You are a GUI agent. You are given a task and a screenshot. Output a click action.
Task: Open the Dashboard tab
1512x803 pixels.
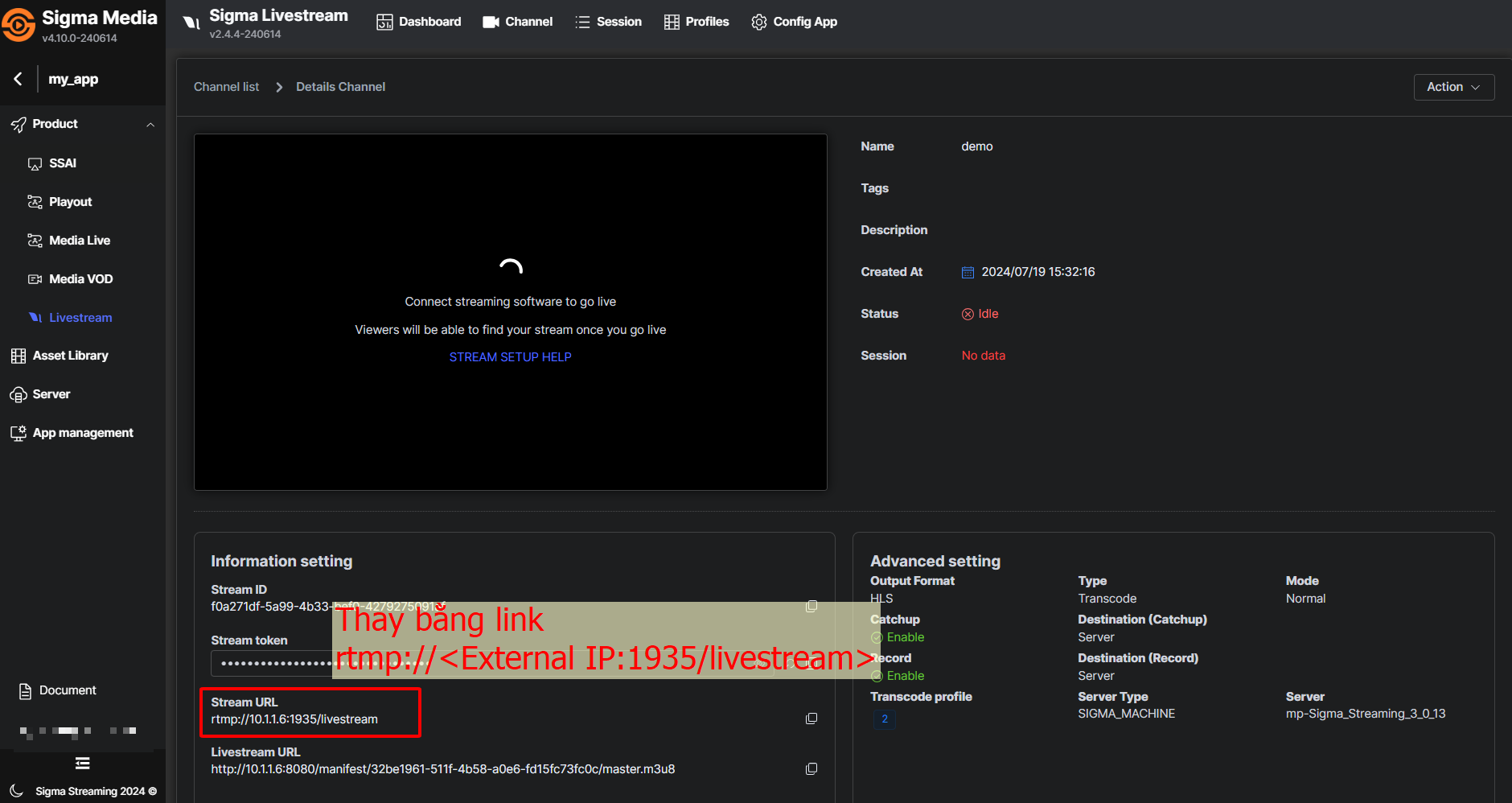(419, 22)
